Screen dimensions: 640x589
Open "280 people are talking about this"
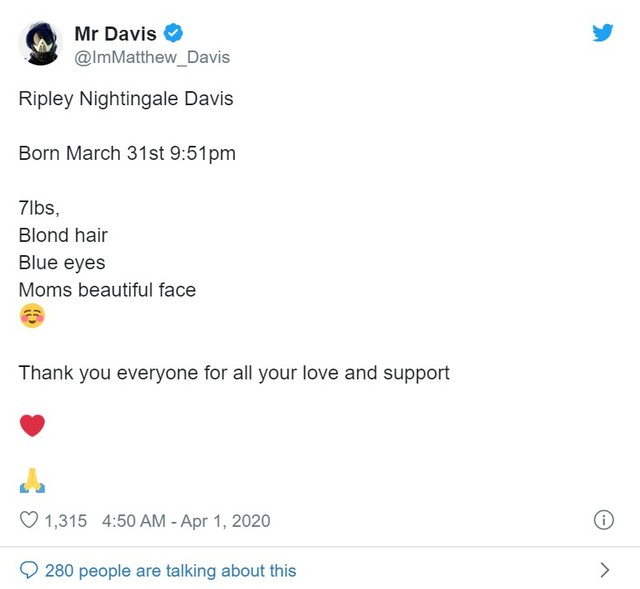coord(170,570)
